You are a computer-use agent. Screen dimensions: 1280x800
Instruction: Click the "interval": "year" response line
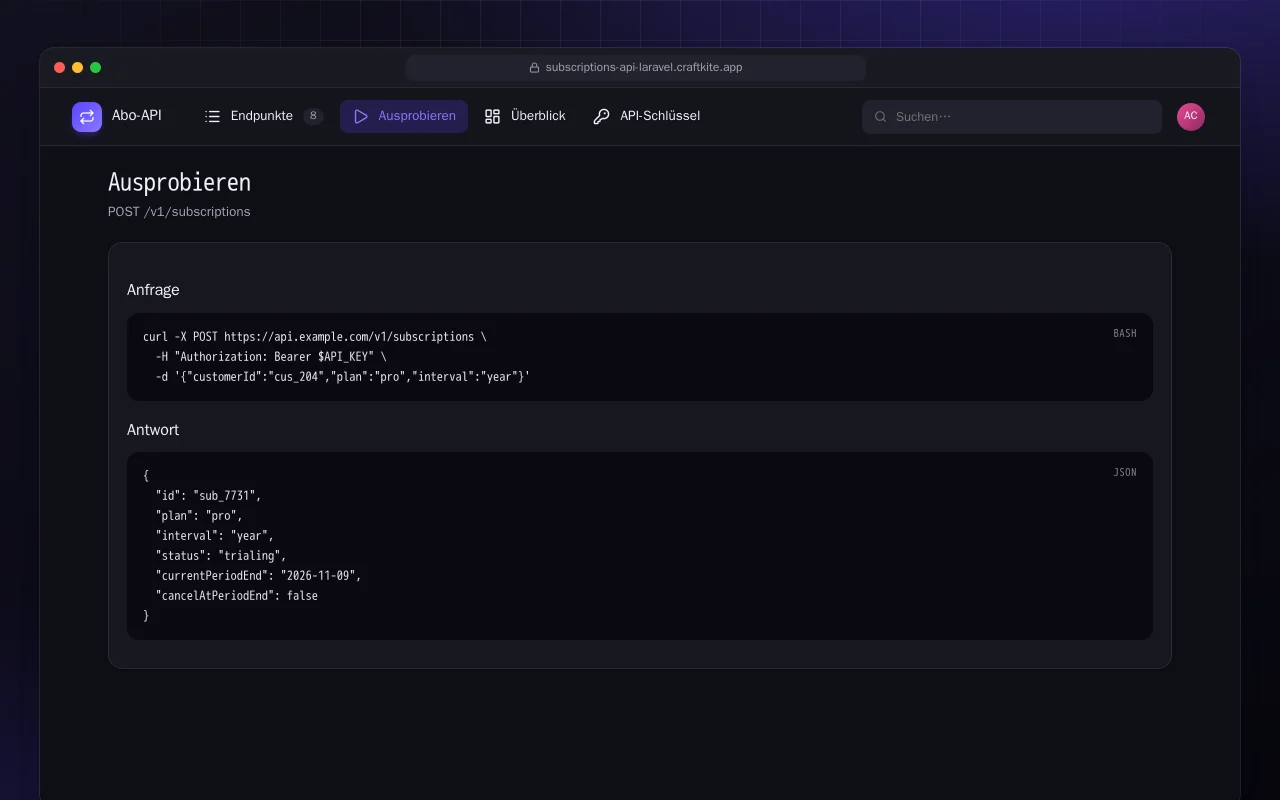pos(215,536)
